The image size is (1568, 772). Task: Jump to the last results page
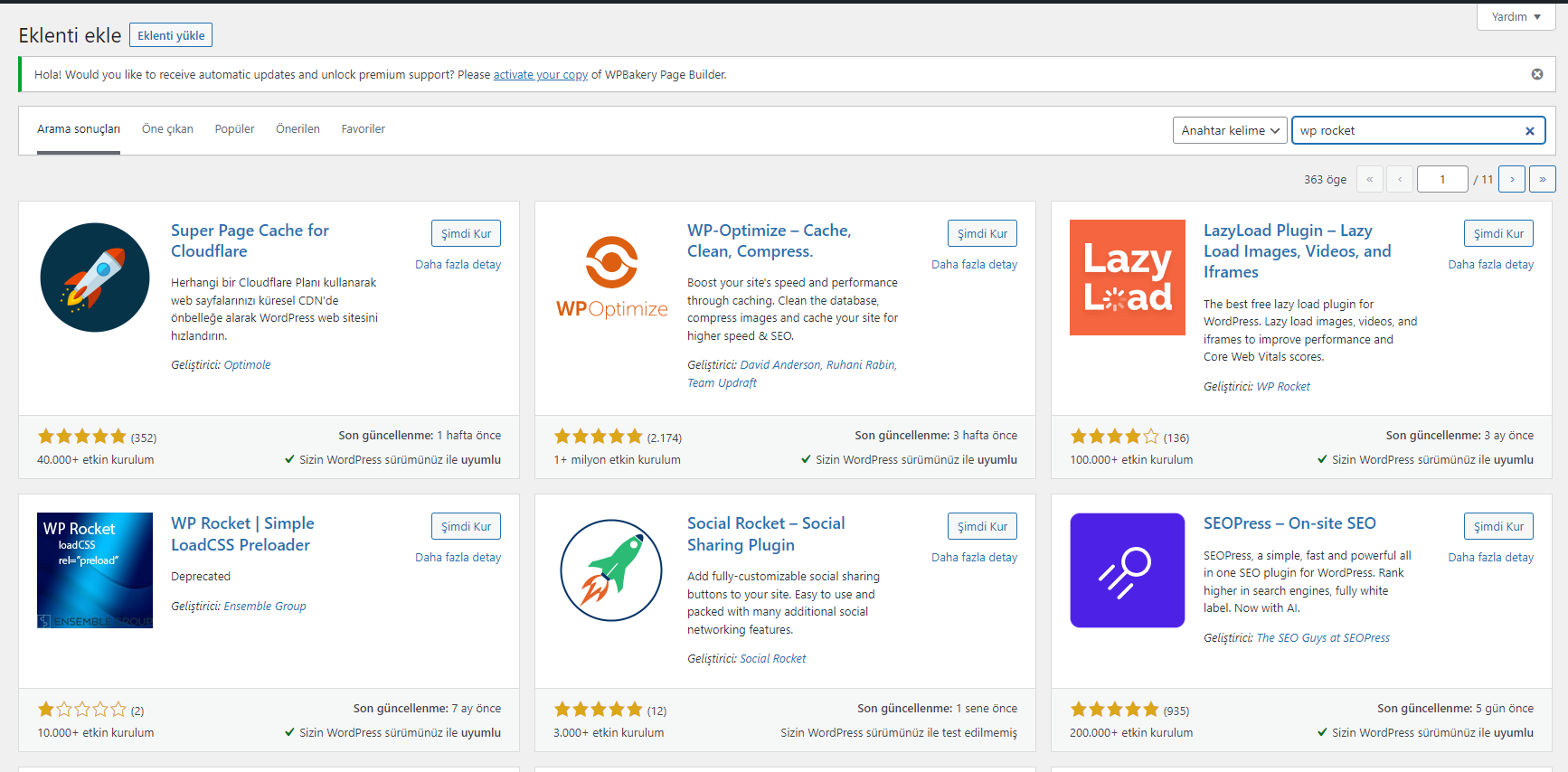point(1543,179)
